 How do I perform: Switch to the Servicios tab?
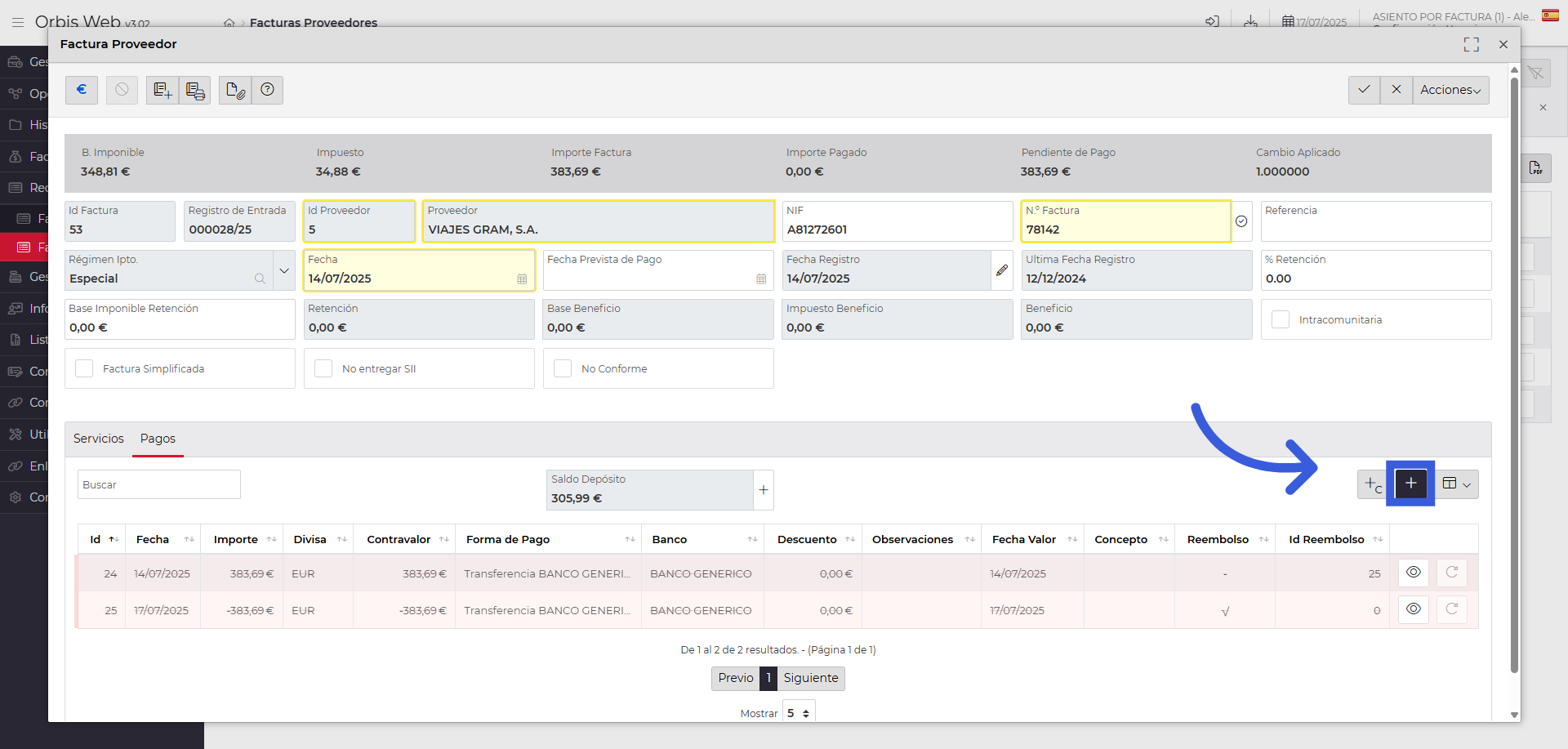pyautogui.click(x=99, y=439)
